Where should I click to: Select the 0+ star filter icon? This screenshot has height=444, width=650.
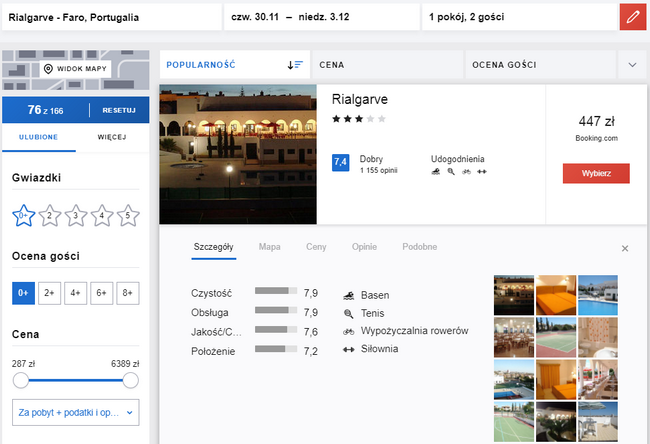(x=23, y=215)
